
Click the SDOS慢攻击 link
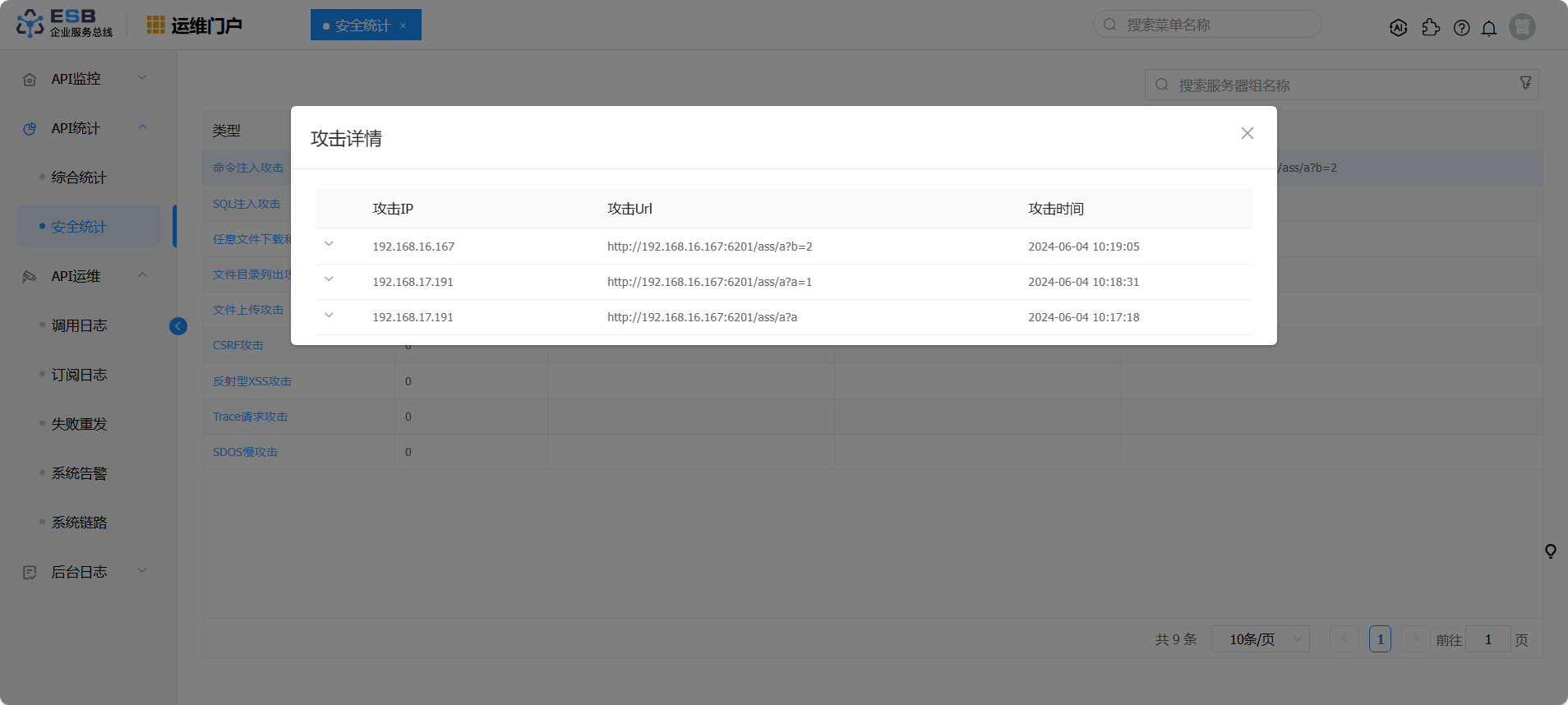pos(245,452)
